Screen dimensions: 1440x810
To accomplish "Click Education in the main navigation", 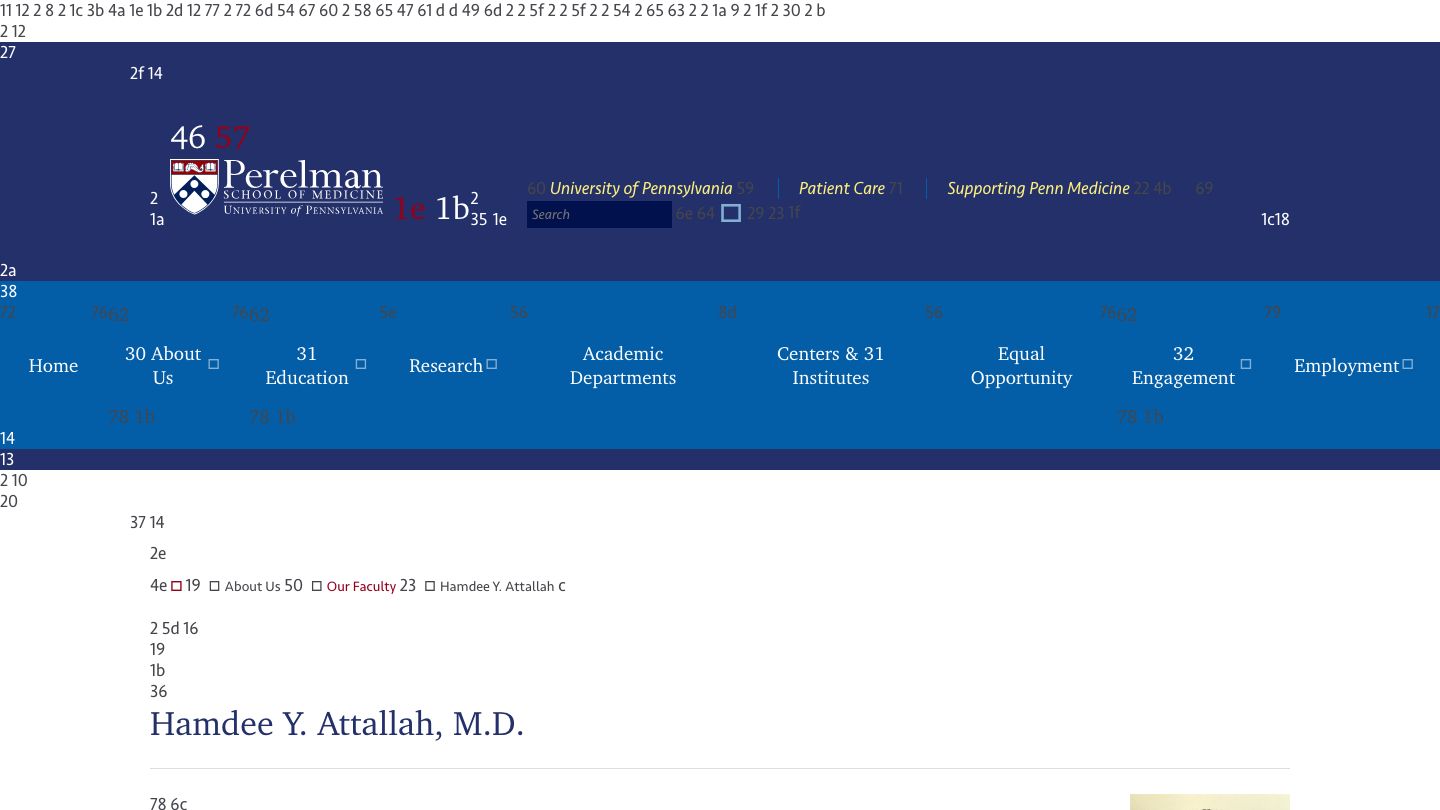I will (x=306, y=366).
